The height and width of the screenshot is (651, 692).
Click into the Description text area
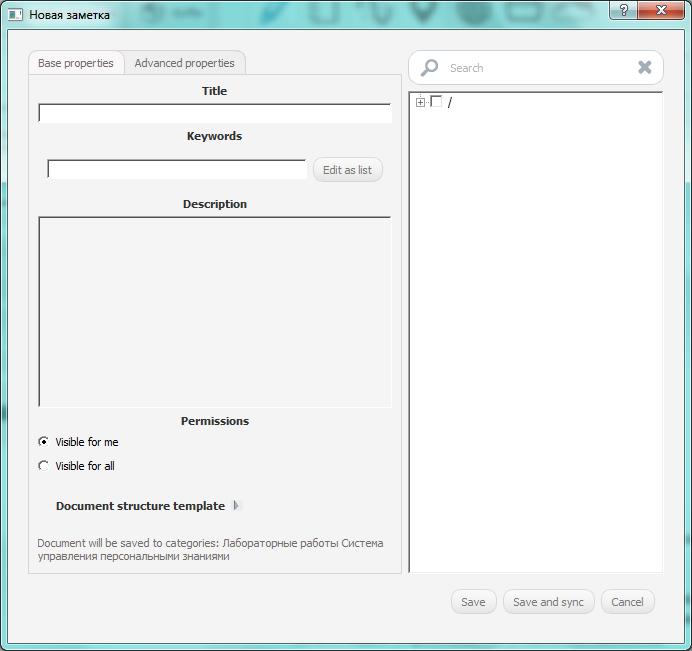[x=214, y=311]
